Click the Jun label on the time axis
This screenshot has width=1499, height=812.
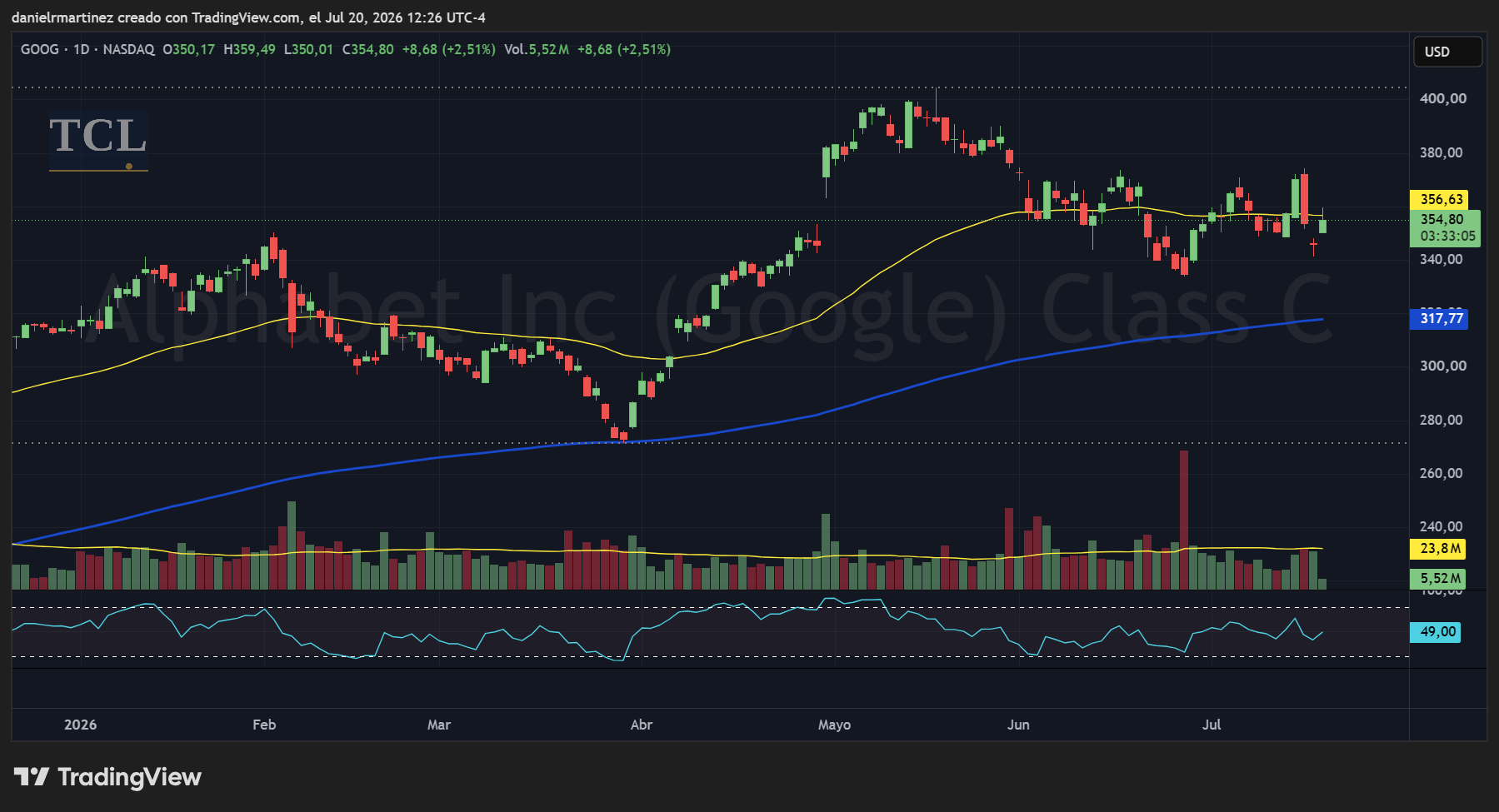pyautogui.click(x=1018, y=725)
